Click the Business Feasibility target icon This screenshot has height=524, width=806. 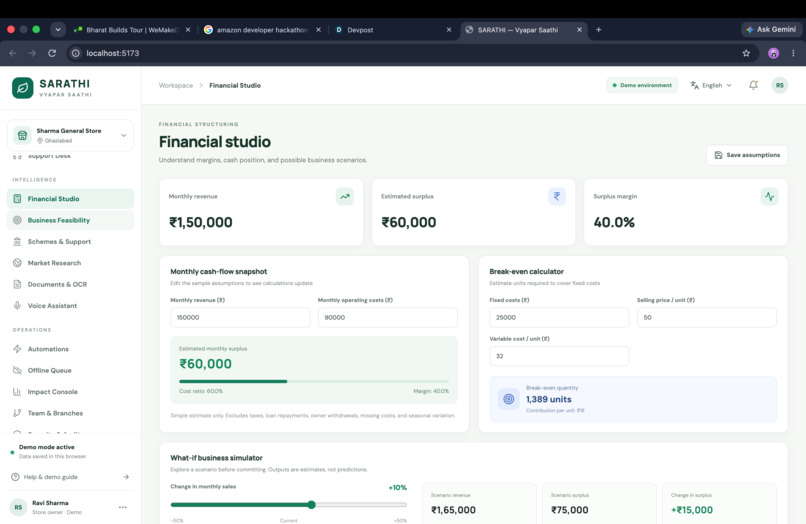17,220
